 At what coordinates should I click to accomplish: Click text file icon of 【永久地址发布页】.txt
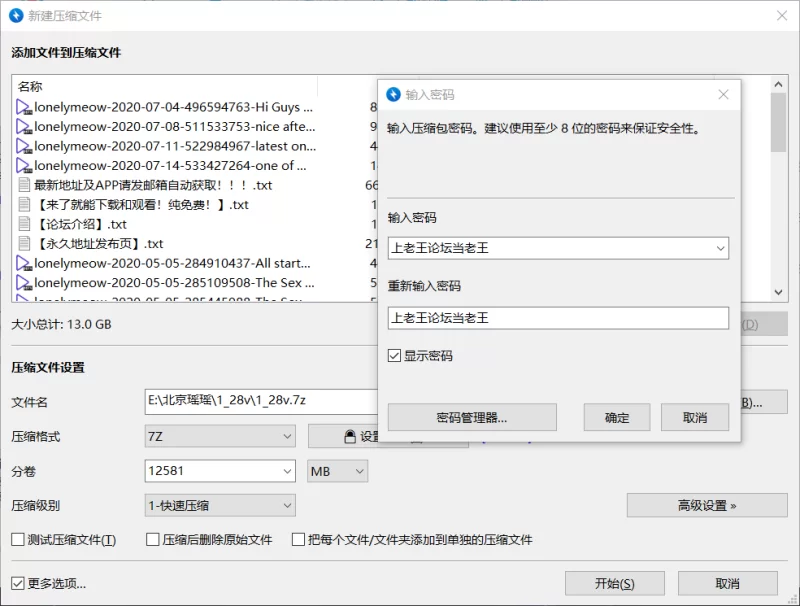24,244
